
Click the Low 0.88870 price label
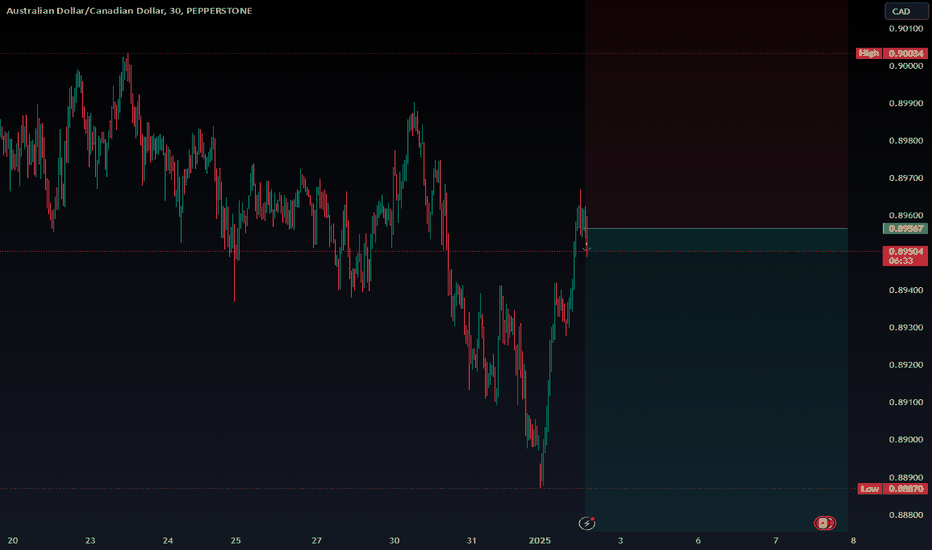point(893,489)
